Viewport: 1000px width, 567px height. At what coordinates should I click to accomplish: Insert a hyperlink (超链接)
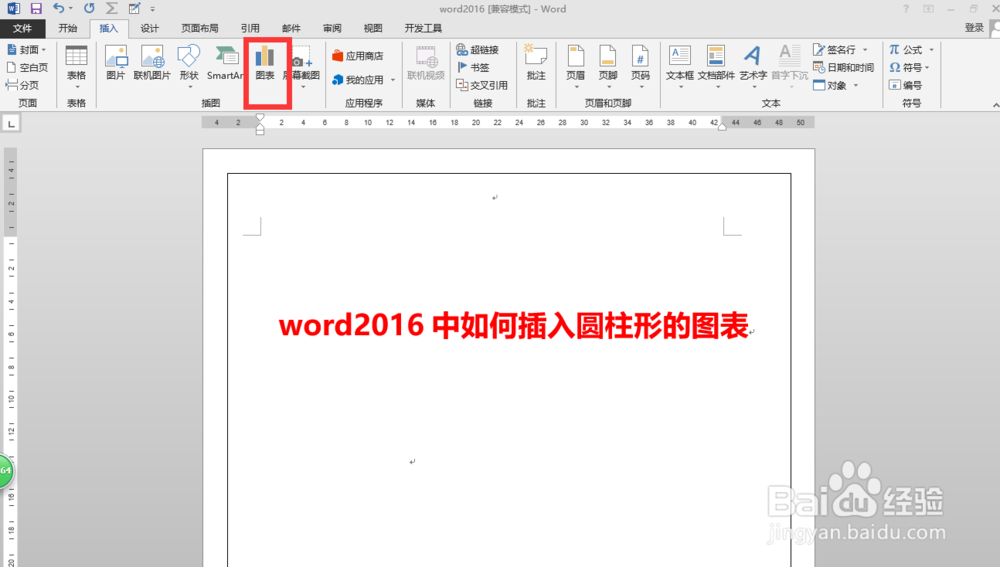(478, 49)
